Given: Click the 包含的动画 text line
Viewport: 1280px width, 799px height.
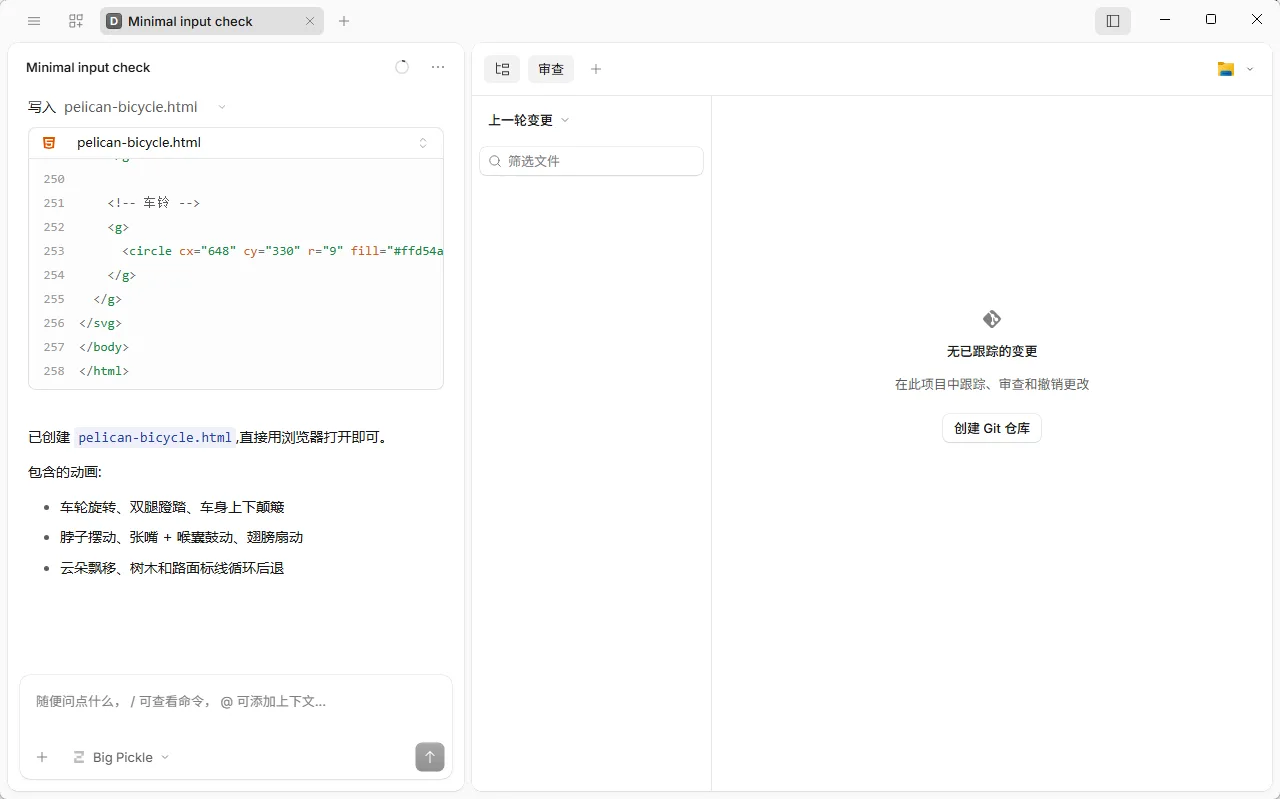Looking at the screenshot, I should (65, 472).
